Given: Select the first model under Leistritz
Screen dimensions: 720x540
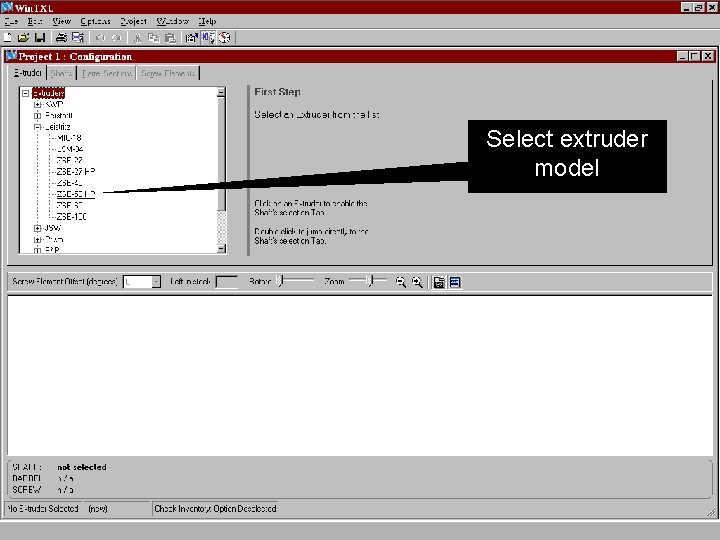Looking at the screenshot, I should coord(69,138).
